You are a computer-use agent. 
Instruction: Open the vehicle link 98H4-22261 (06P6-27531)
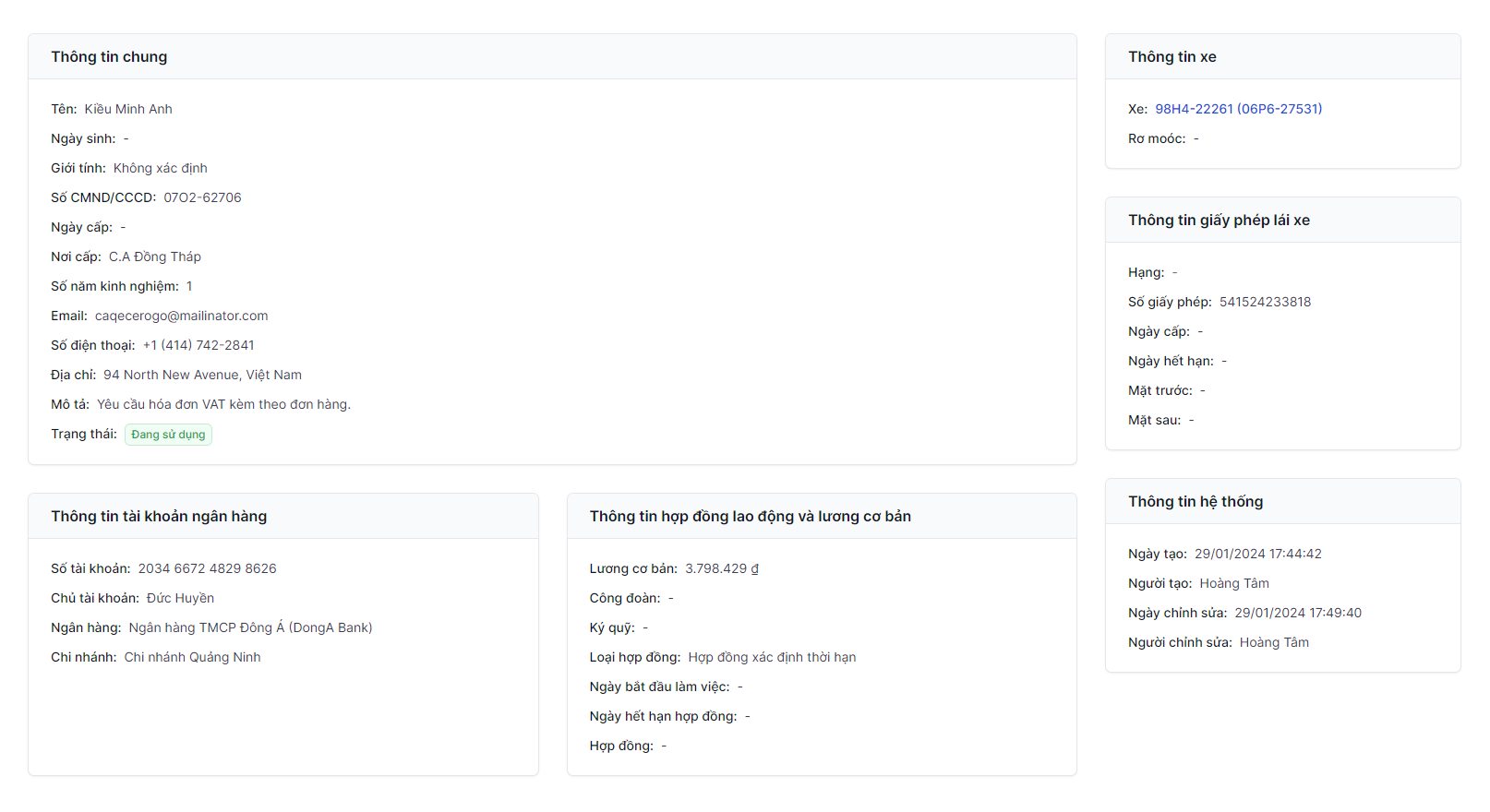coord(1238,109)
